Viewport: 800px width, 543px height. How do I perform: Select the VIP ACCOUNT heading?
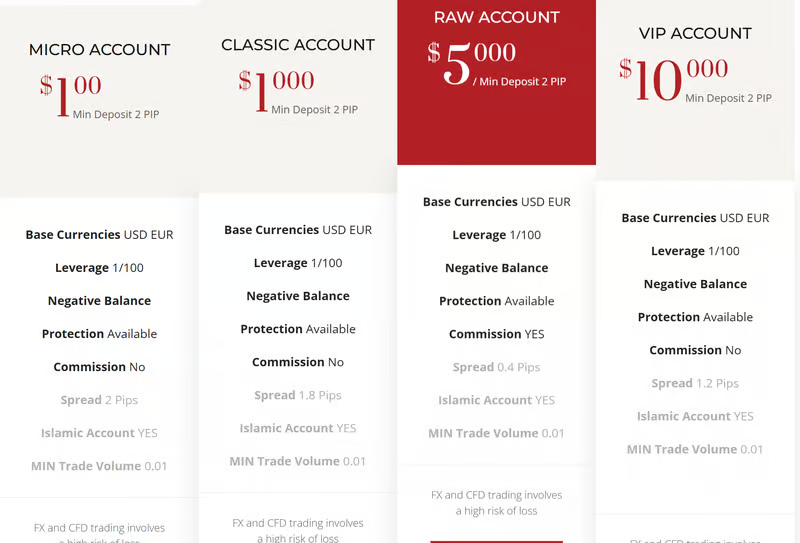(695, 33)
